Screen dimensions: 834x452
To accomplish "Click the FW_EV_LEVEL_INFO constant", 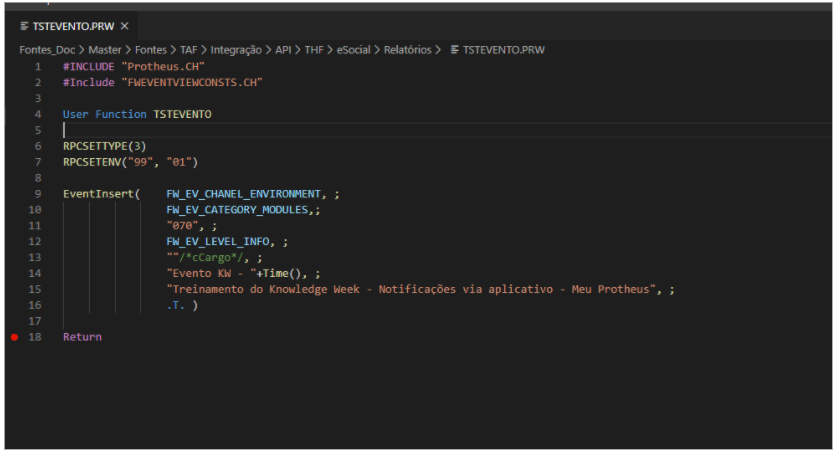I will pos(222,241).
